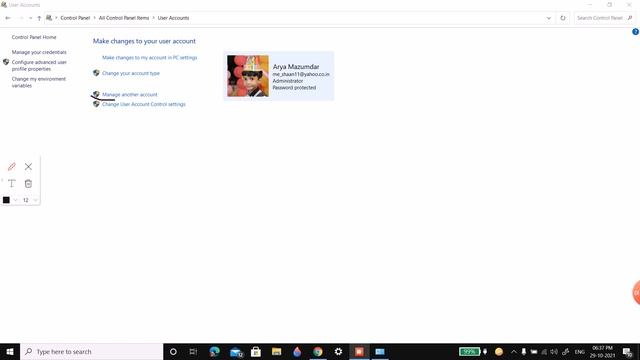Click Change your account type
Image resolution: width=640 pixels, height=360 pixels.
point(131,73)
